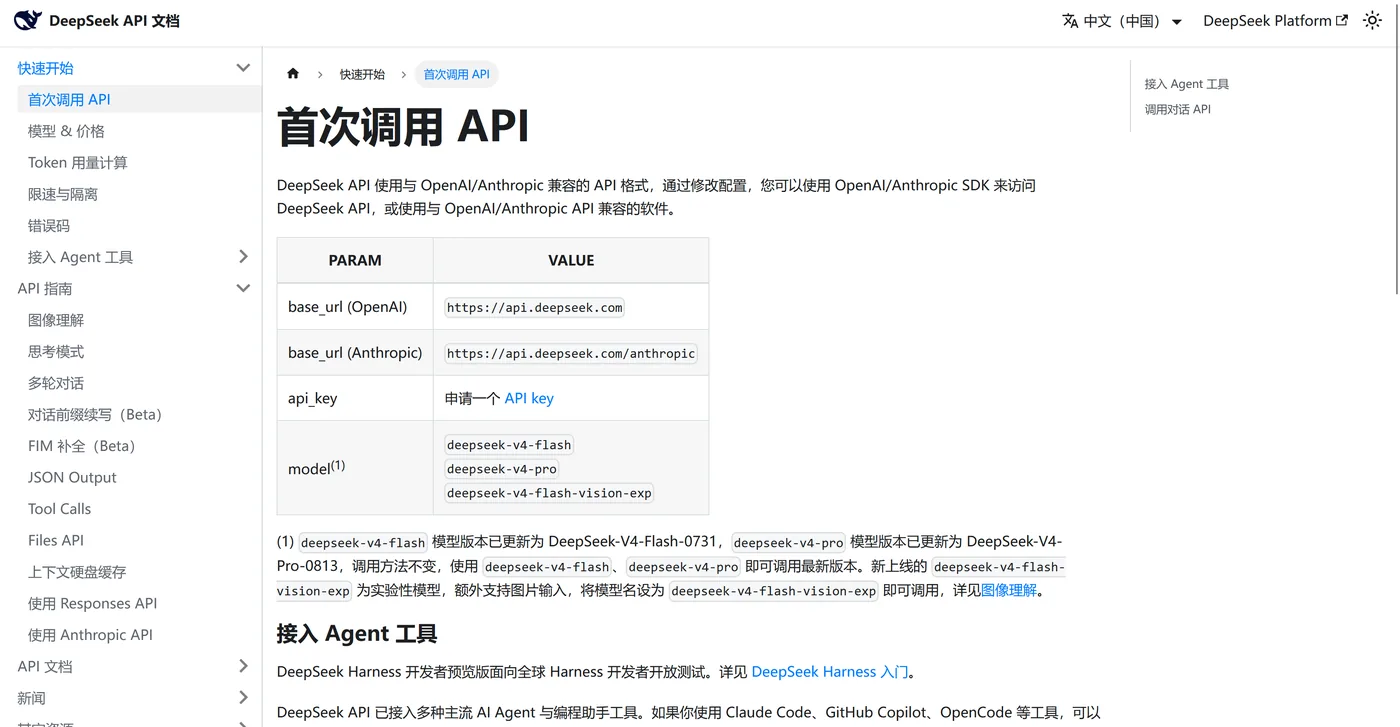Click the translate language icon
This screenshot has width=1400, height=727.
[1070, 21]
